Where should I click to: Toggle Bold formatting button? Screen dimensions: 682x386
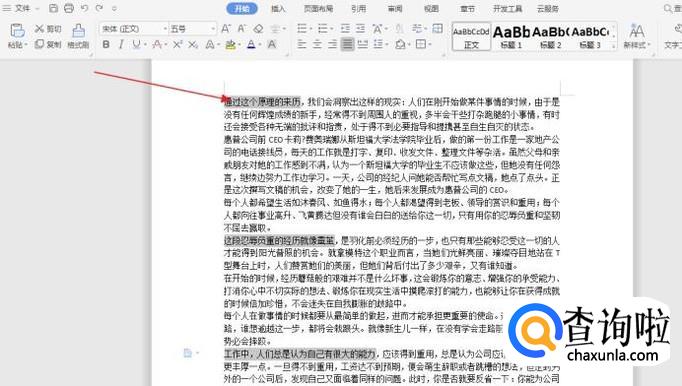[x=106, y=44]
